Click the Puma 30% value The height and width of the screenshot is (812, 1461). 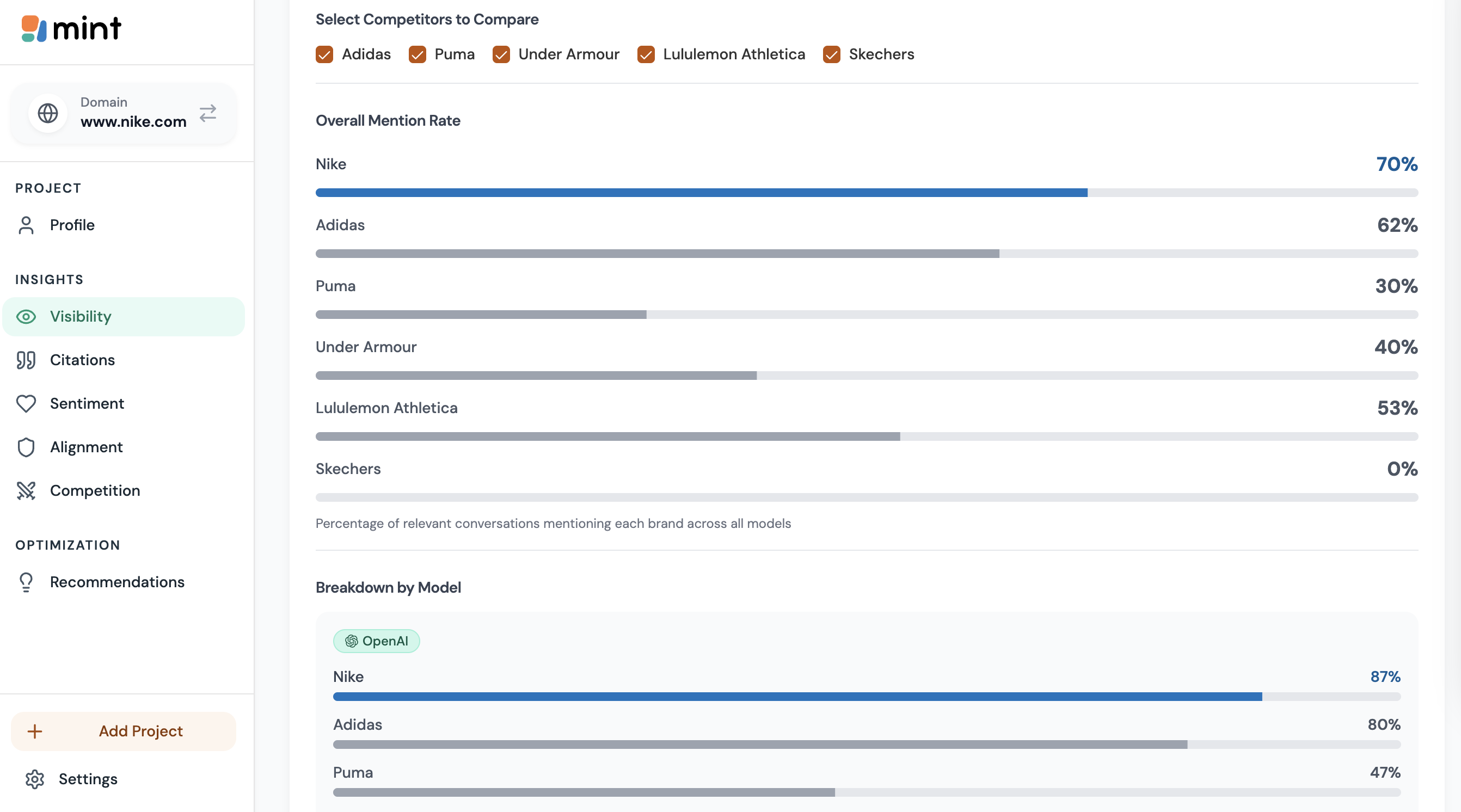pyautogui.click(x=1396, y=286)
